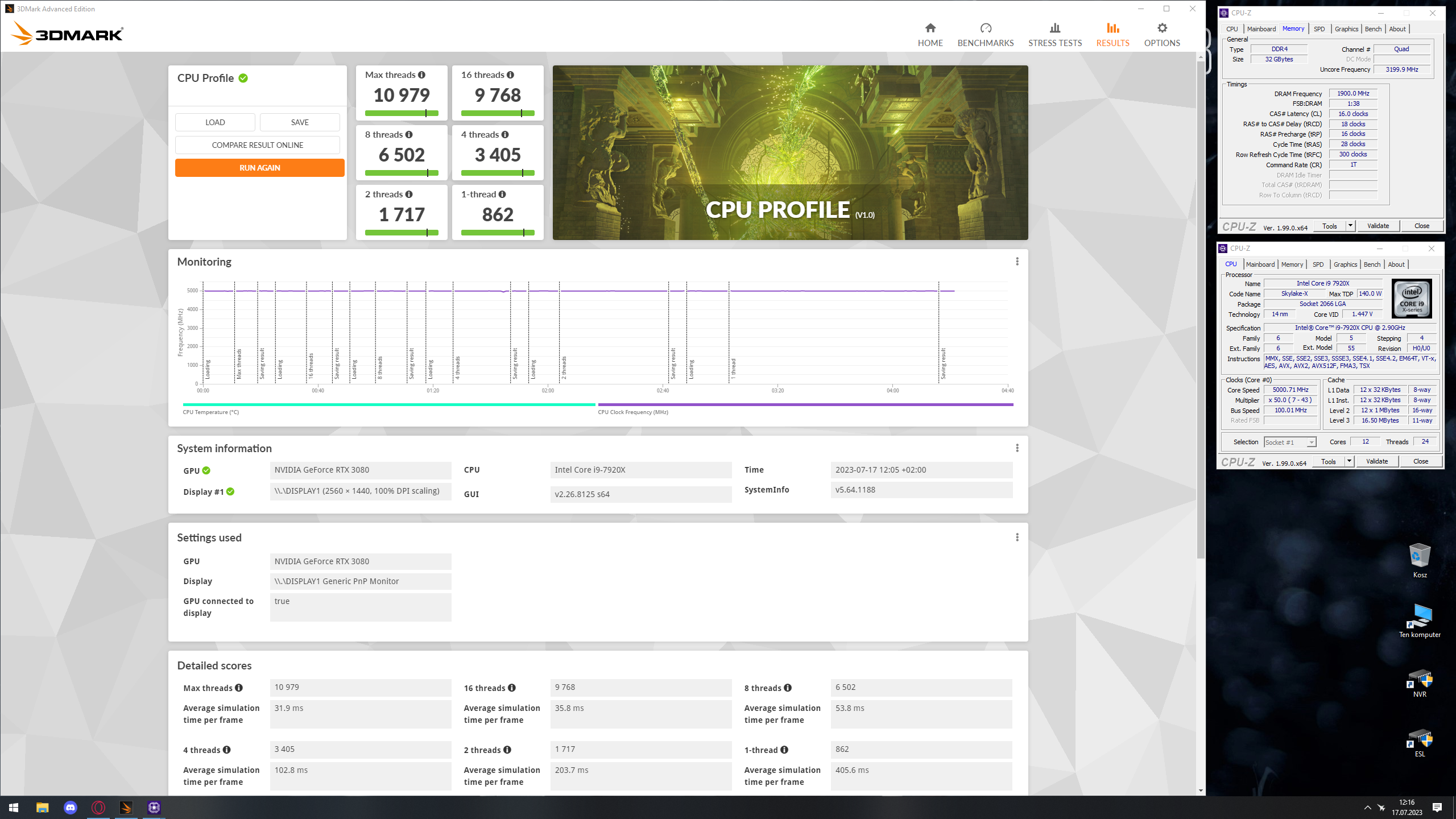
Task: Click info icon in Detailed scores 16 threads
Action: point(512,688)
